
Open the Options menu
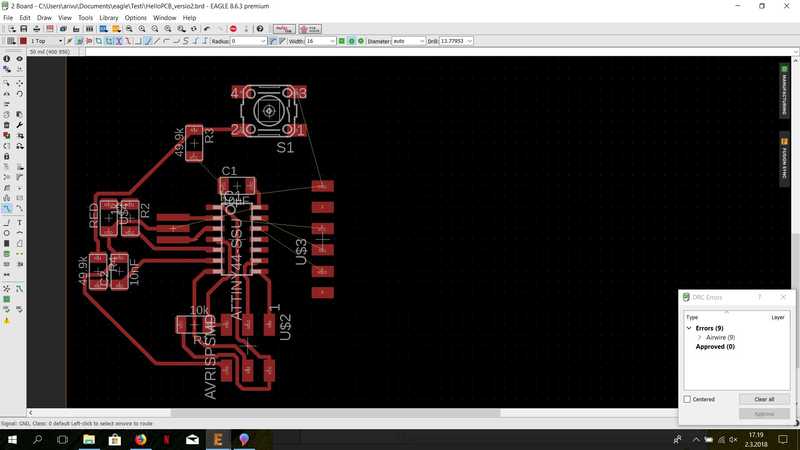[x=135, y=17]
